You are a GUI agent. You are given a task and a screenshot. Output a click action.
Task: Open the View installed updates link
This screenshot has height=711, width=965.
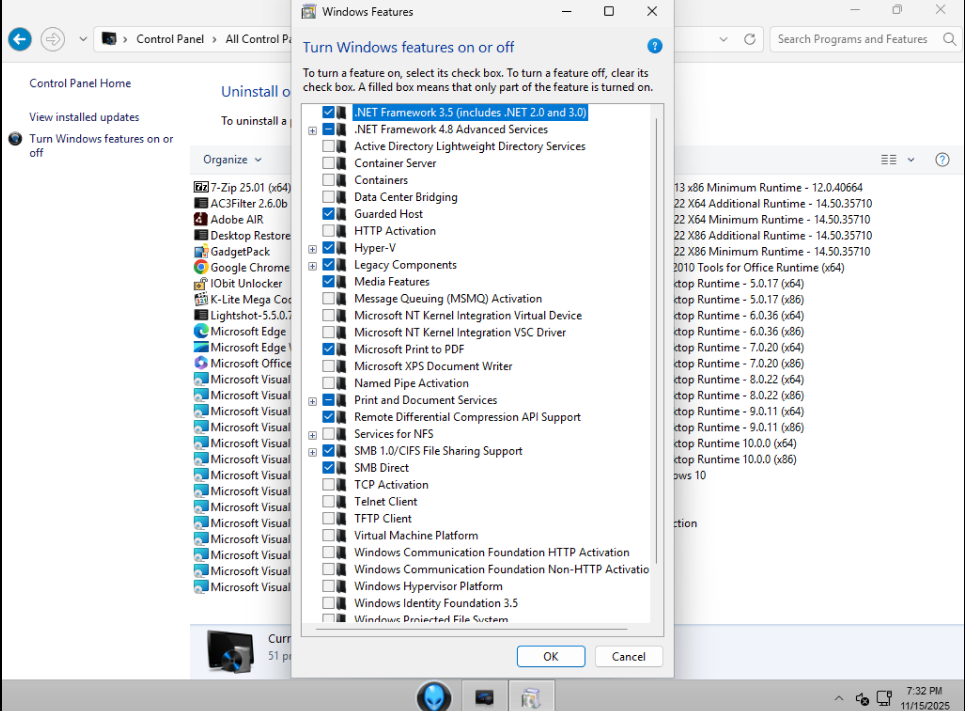[x=84, y=117]
